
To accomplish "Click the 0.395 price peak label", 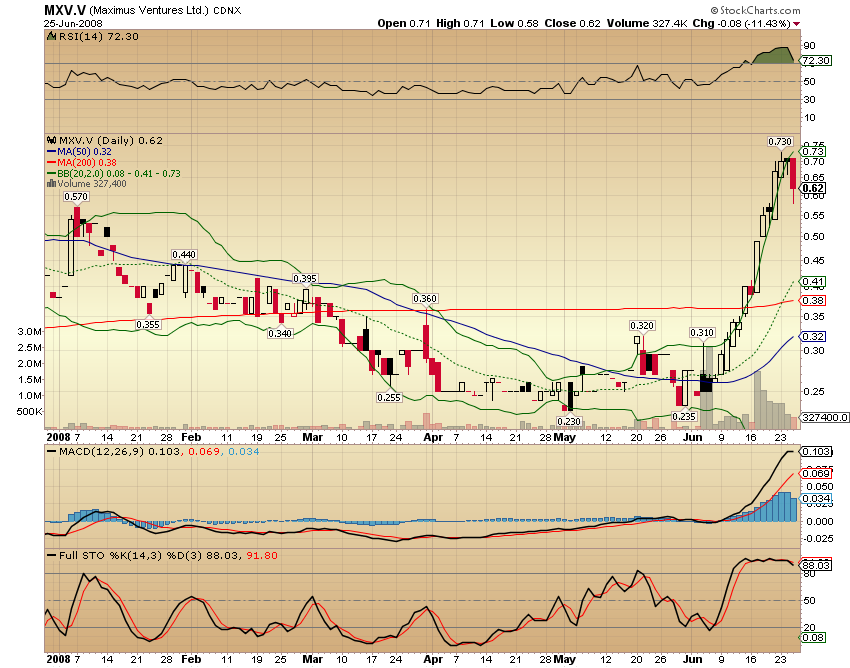I will [x=305, y=278].
